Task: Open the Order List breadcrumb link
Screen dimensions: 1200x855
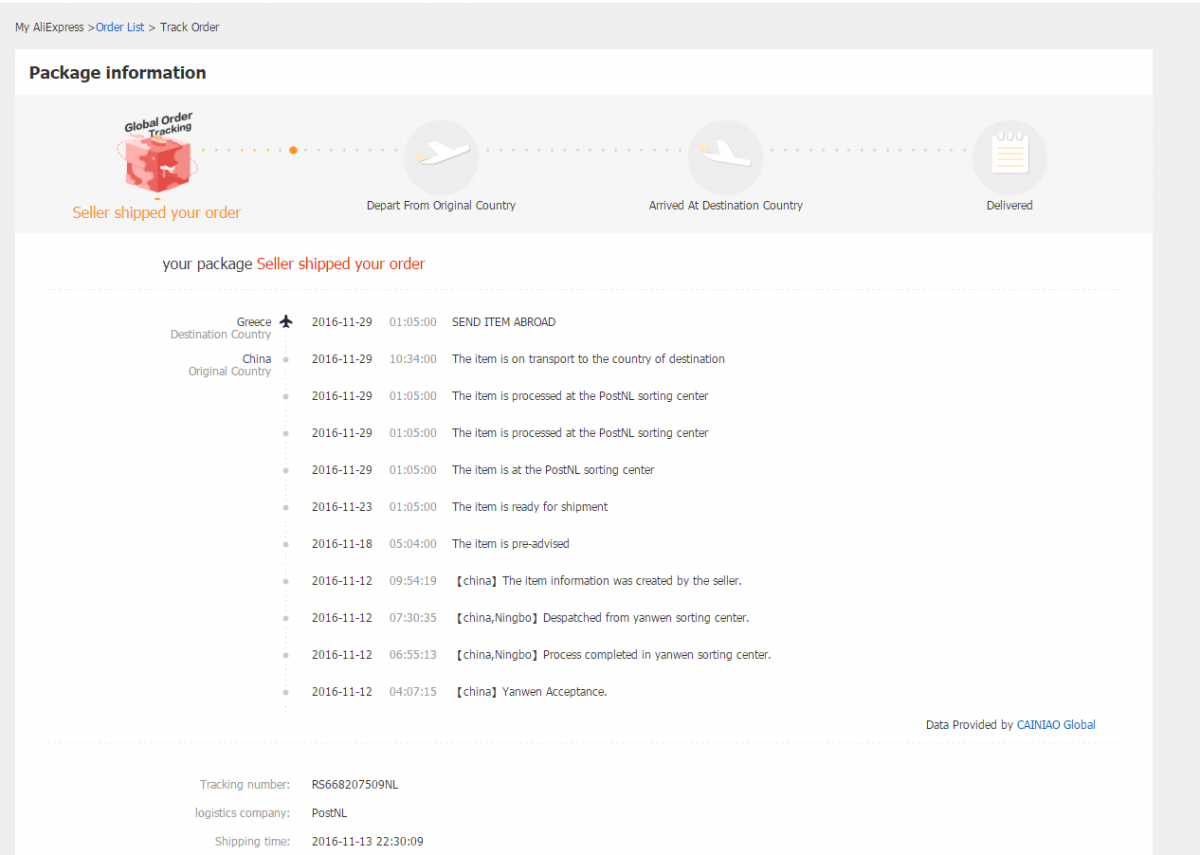Action: (120, 27)
